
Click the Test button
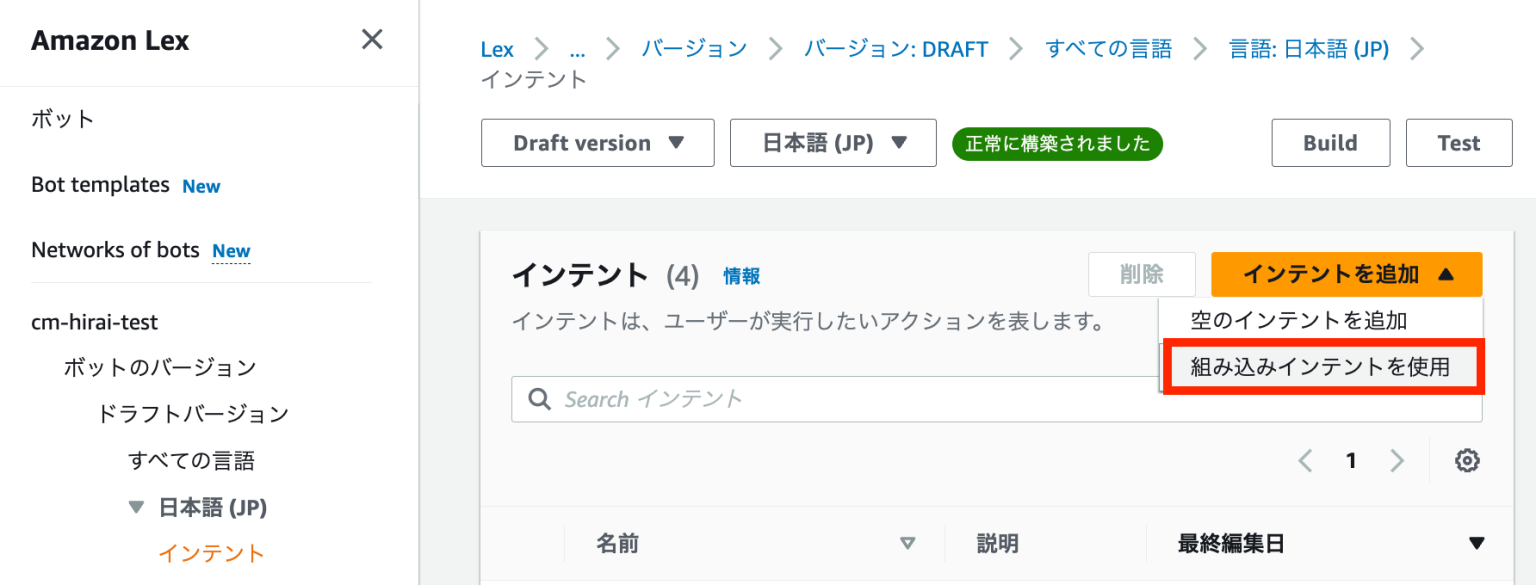click(x=1458, y=142)
